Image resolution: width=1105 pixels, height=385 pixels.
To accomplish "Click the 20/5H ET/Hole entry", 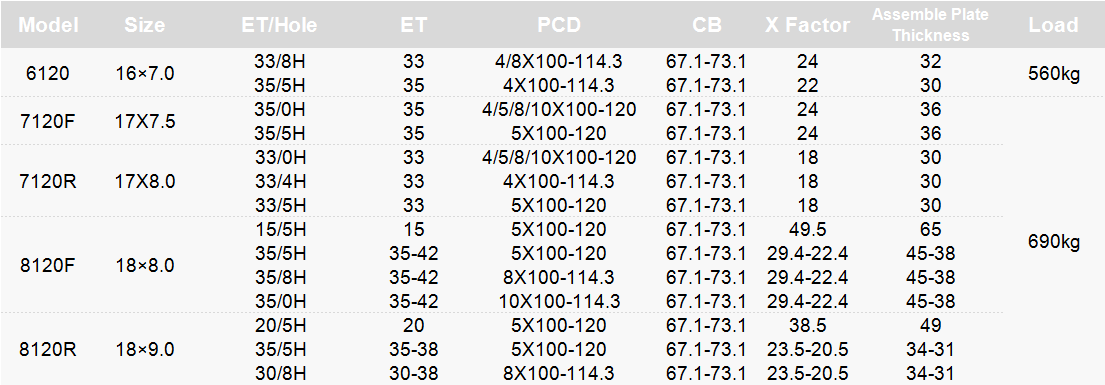I will pyautogui.click(x=280, y=326).
